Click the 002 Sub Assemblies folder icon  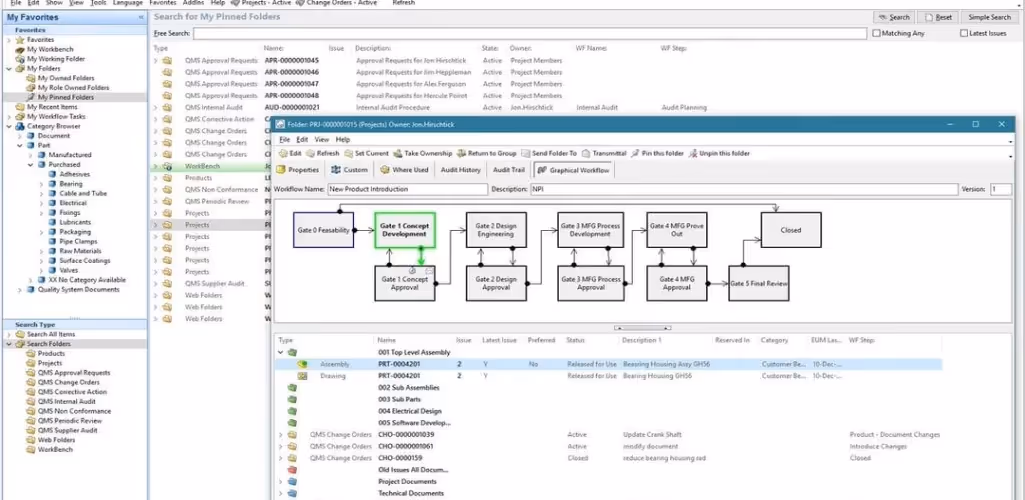click(292, 388)
